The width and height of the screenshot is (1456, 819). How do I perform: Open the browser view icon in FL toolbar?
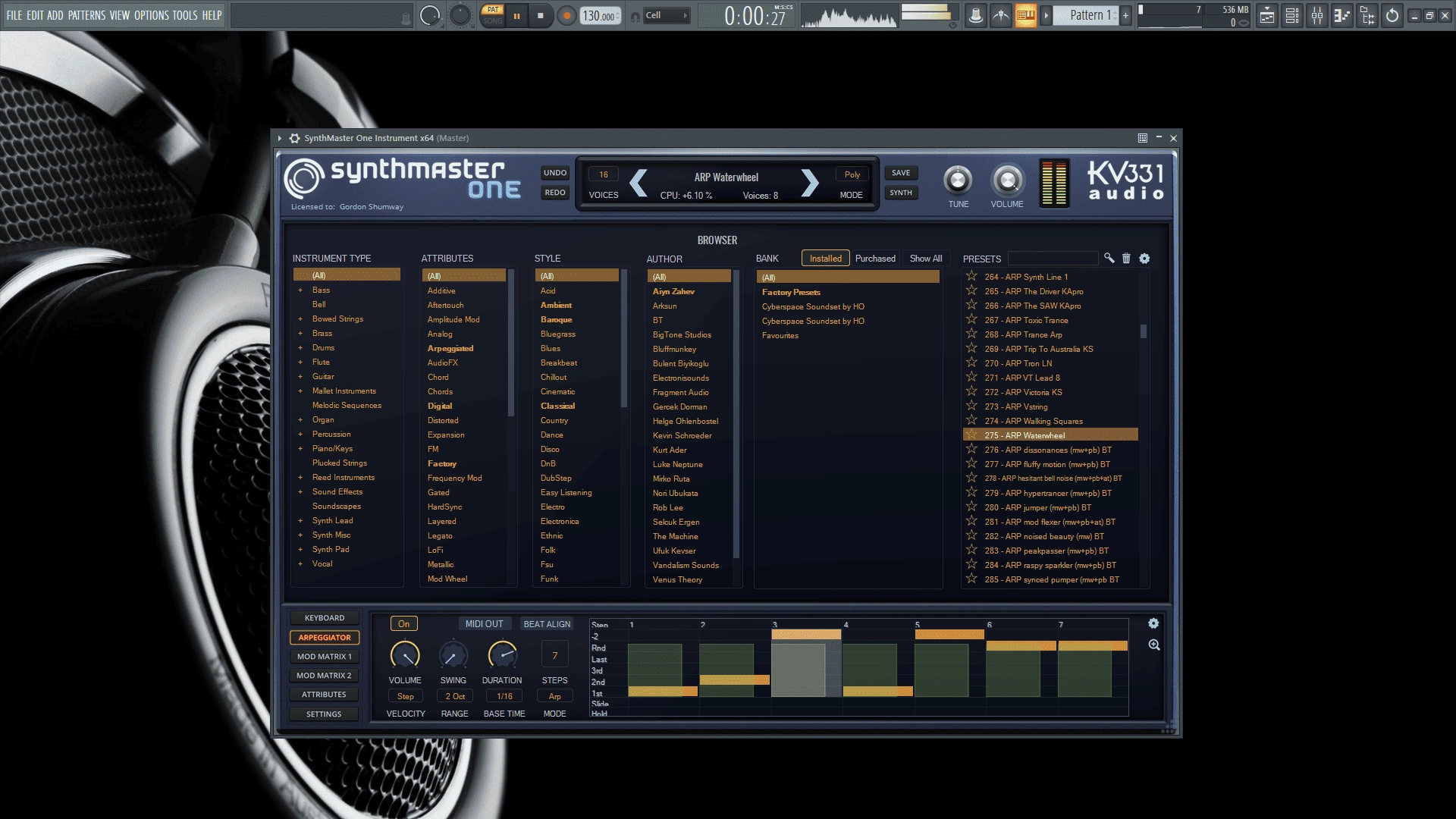click(1367, 15)
